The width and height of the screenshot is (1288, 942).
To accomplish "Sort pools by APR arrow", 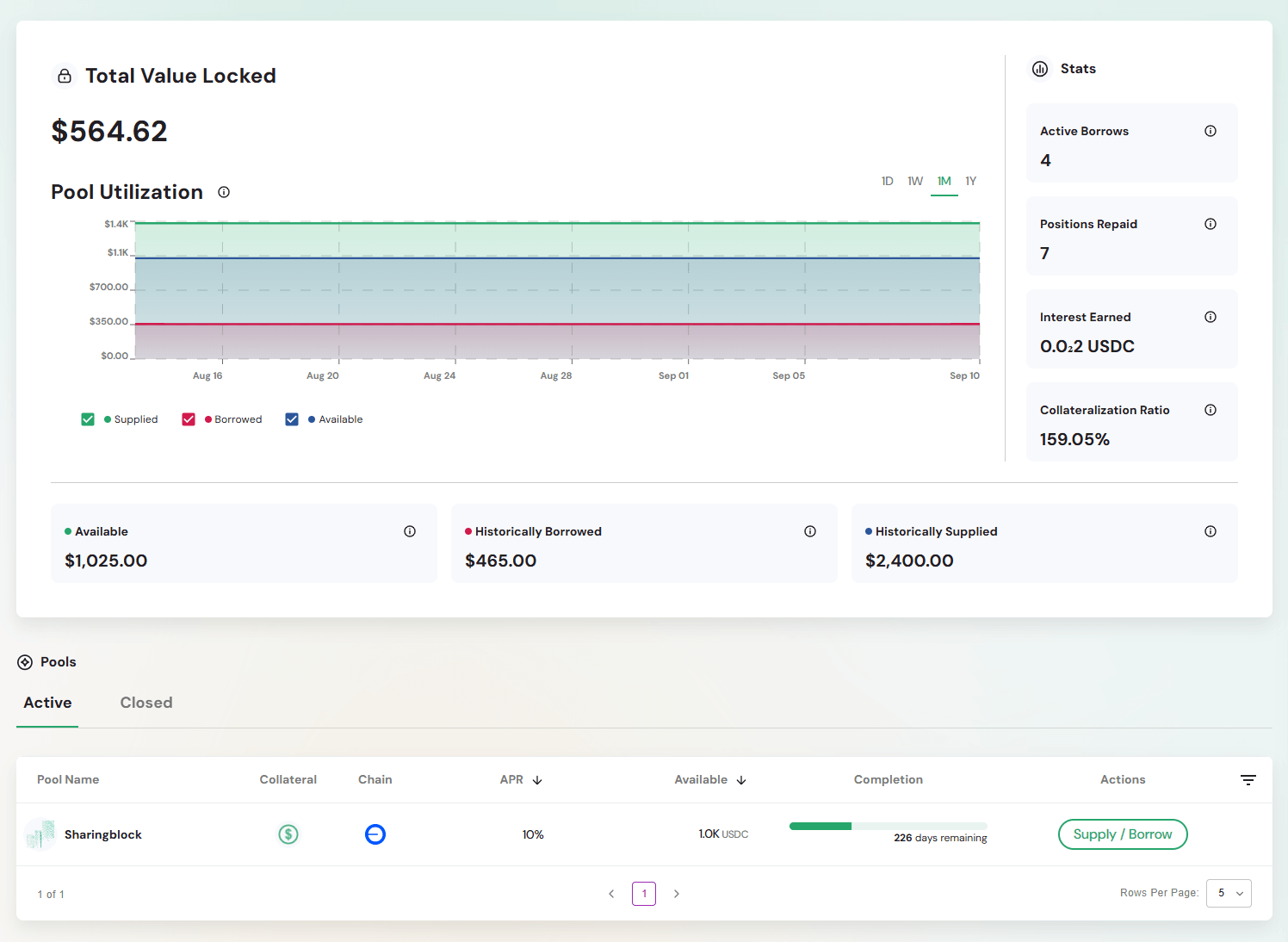I will pyautogui.click(x=537, y=780).
